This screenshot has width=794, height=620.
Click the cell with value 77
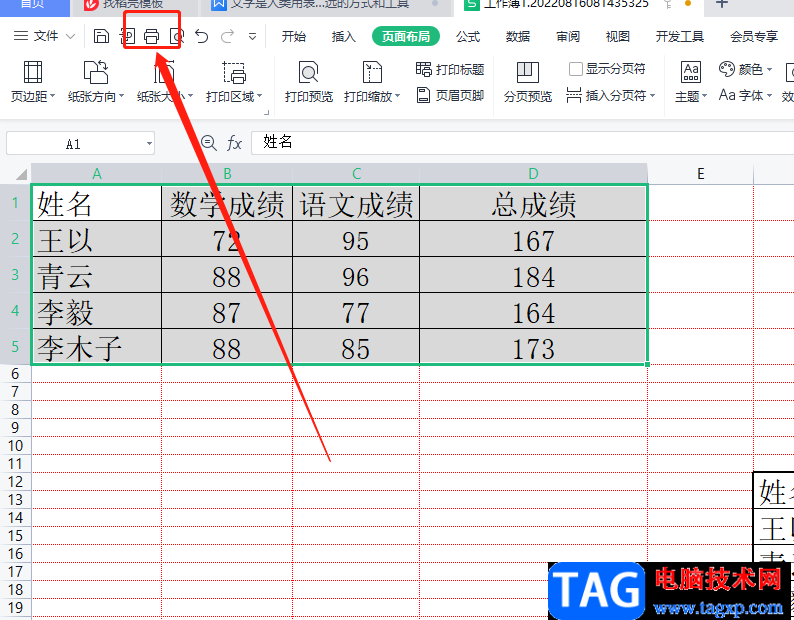356,311
